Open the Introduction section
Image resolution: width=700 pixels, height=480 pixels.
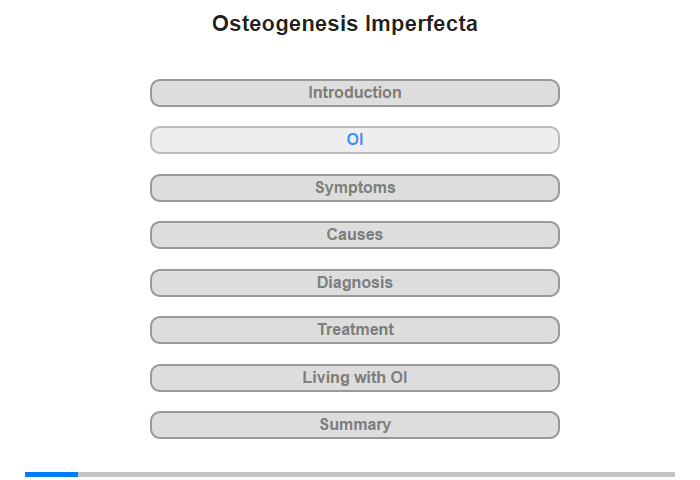(x=354, y=93)
